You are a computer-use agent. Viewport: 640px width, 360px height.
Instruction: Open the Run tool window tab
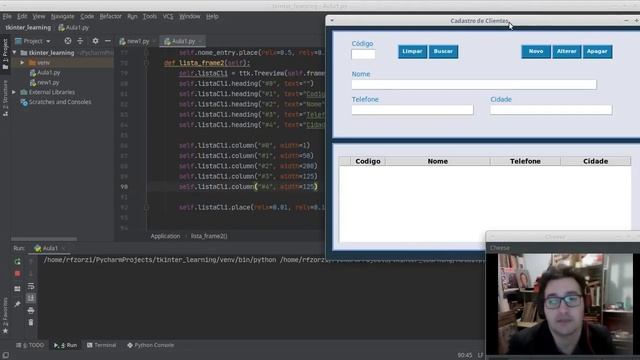(x=65, y=345)
